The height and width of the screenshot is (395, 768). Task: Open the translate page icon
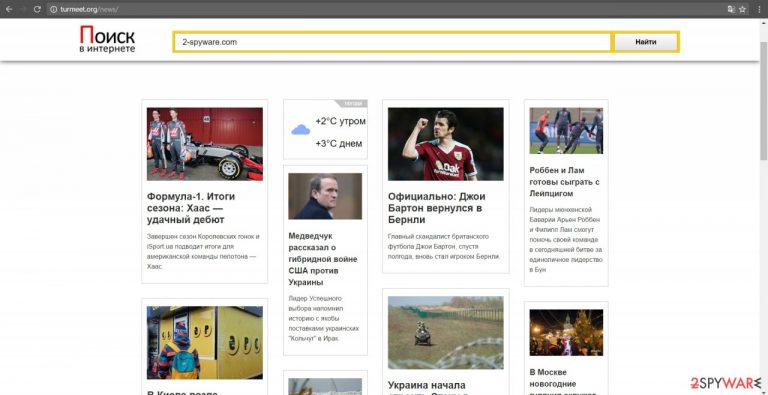731,9
